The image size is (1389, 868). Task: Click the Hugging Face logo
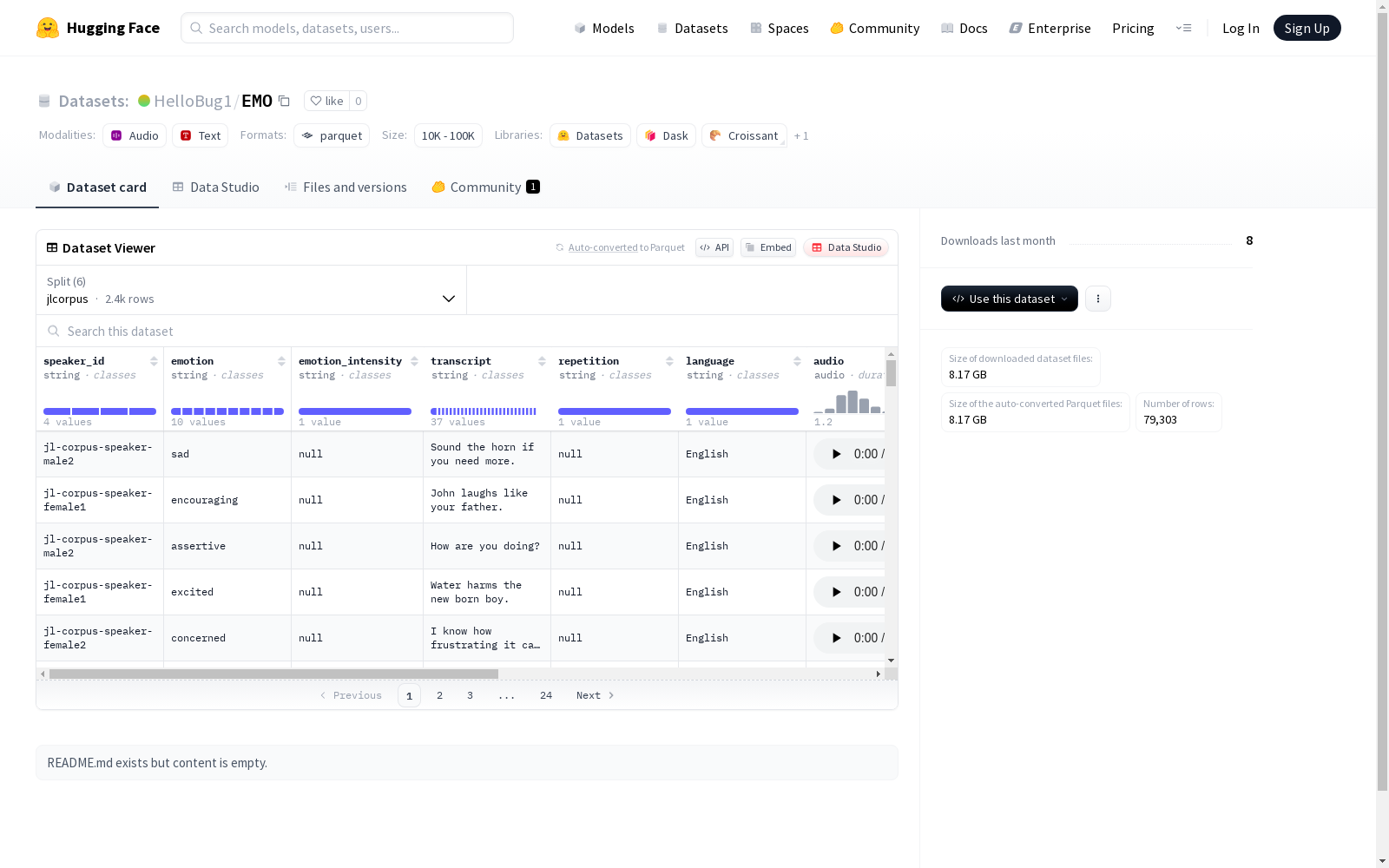pyautogui.click(x=97, y=28)
